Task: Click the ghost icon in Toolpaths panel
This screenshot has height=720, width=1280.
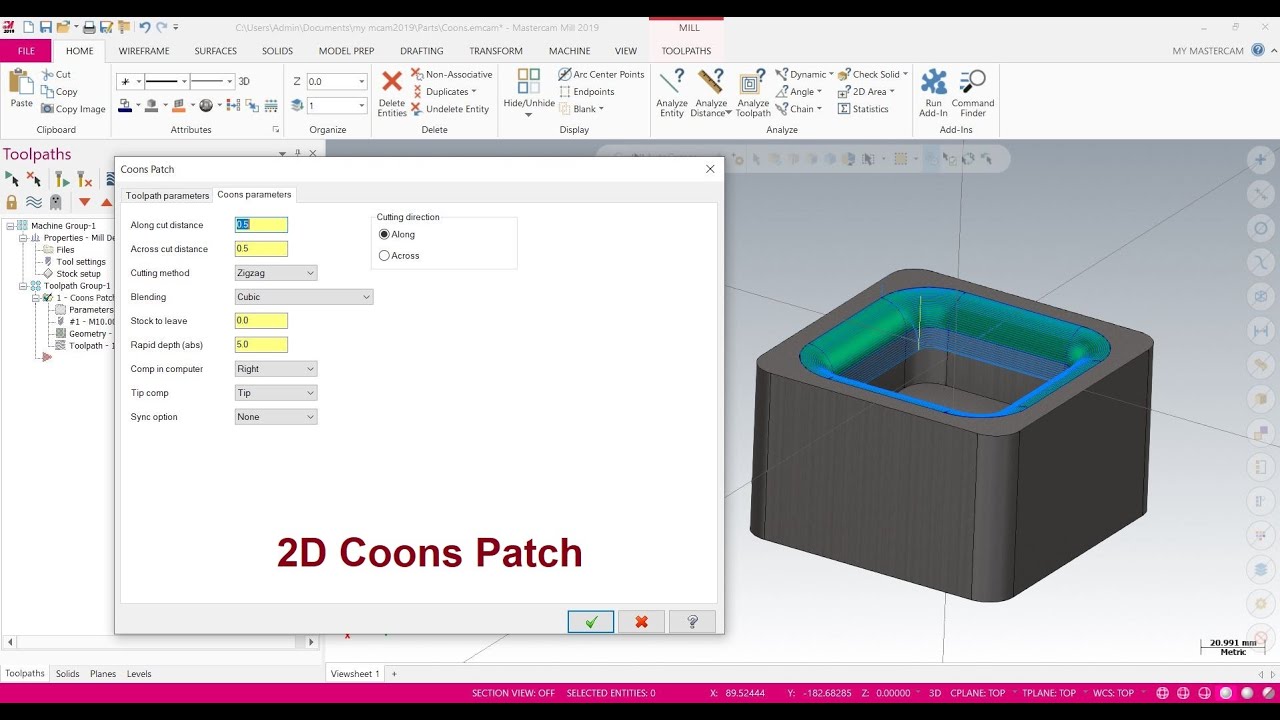Action: [55, 202]
